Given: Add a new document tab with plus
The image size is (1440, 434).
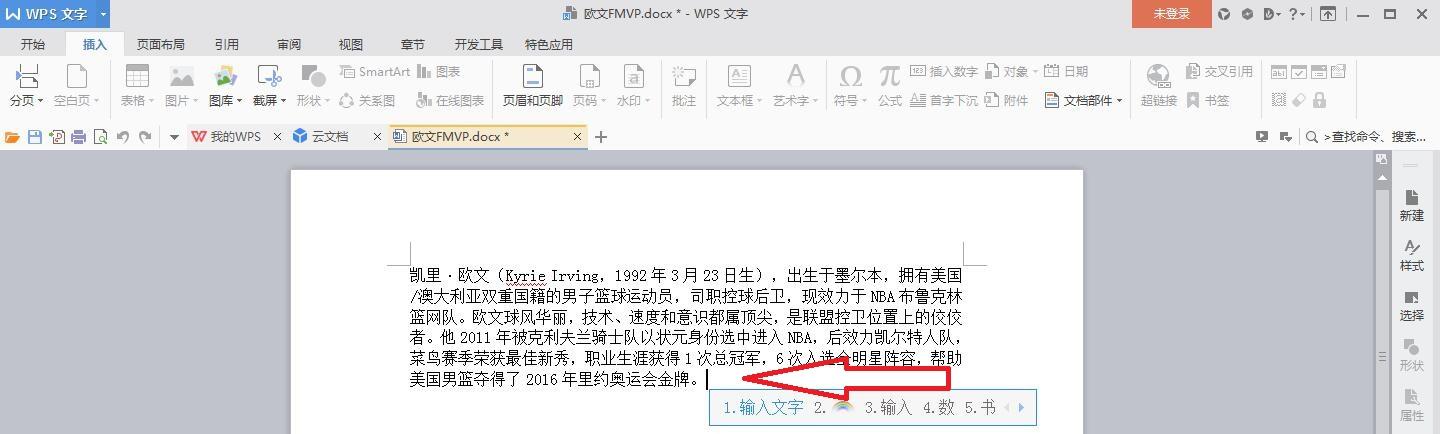Looking at the screenshot, I should 601,137.
